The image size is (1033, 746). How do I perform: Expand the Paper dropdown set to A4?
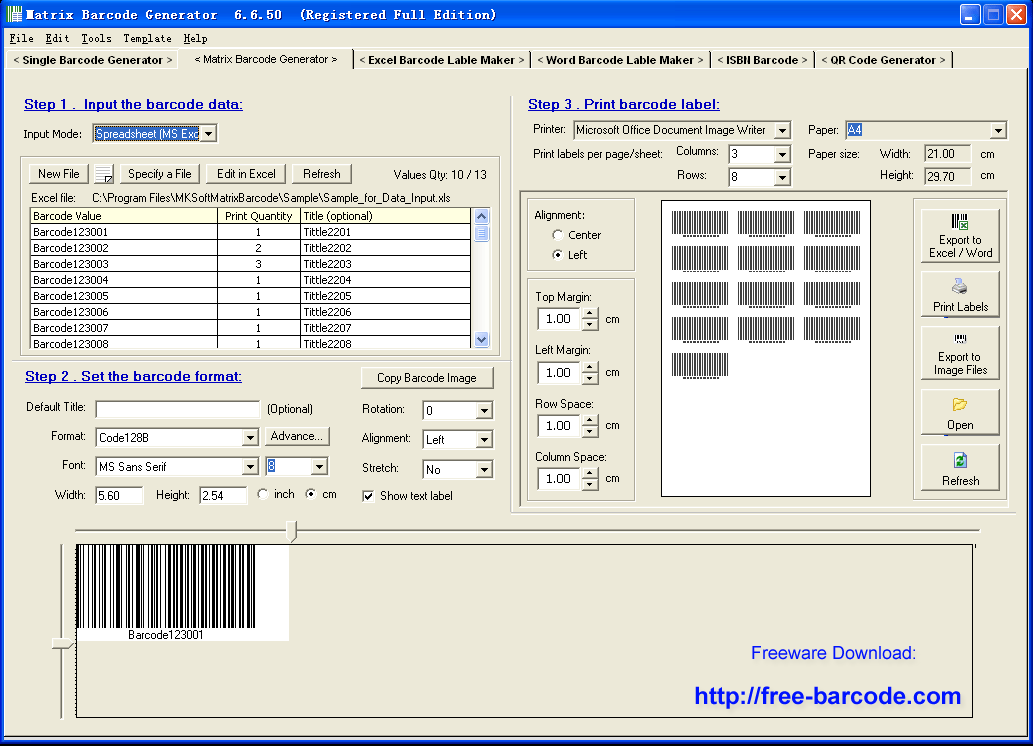tap(1000, 129)
